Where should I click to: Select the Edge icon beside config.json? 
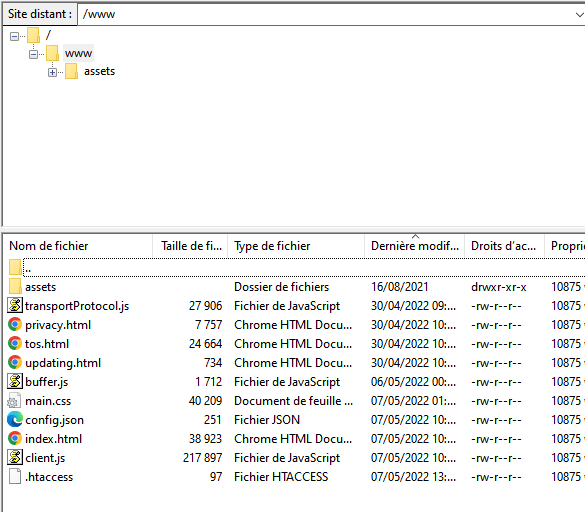click(15, 419)
